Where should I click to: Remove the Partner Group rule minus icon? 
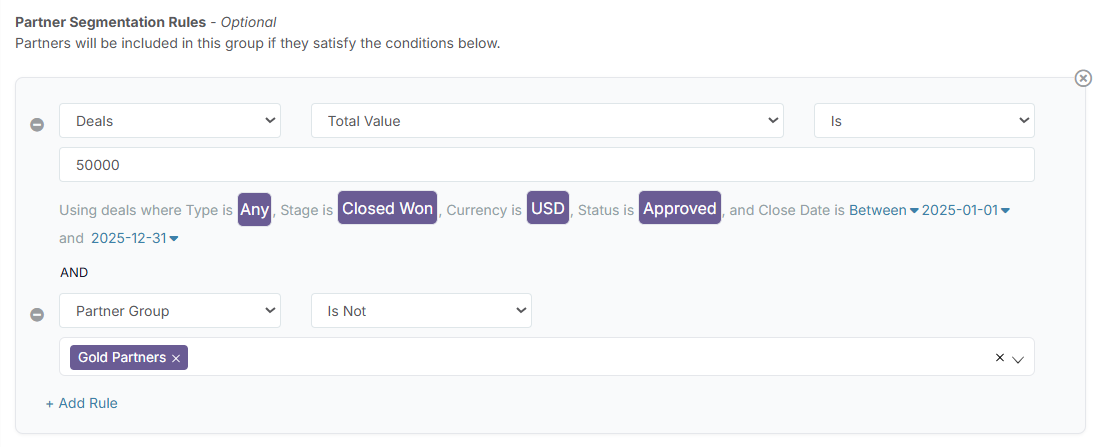pyautogui.click(x=37, y=315)
